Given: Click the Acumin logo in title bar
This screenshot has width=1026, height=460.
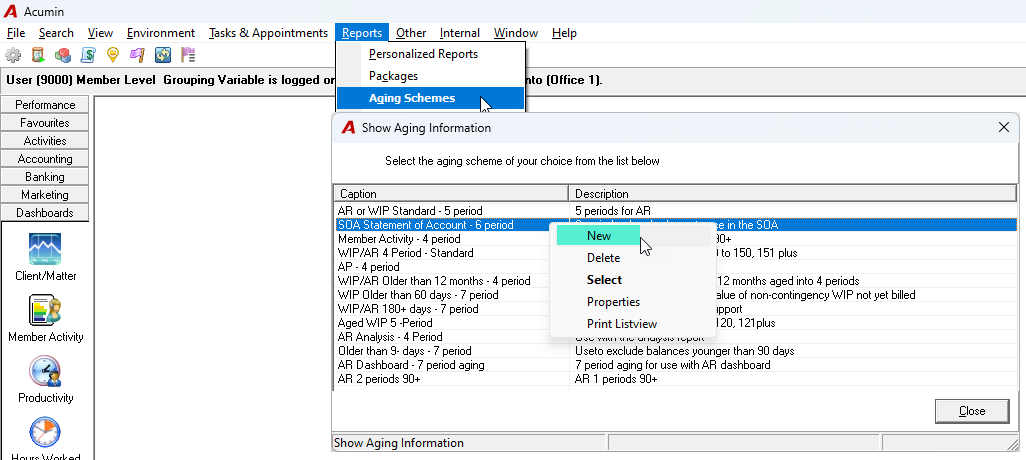Looking at the screenshot, I should tap(10, 12).
